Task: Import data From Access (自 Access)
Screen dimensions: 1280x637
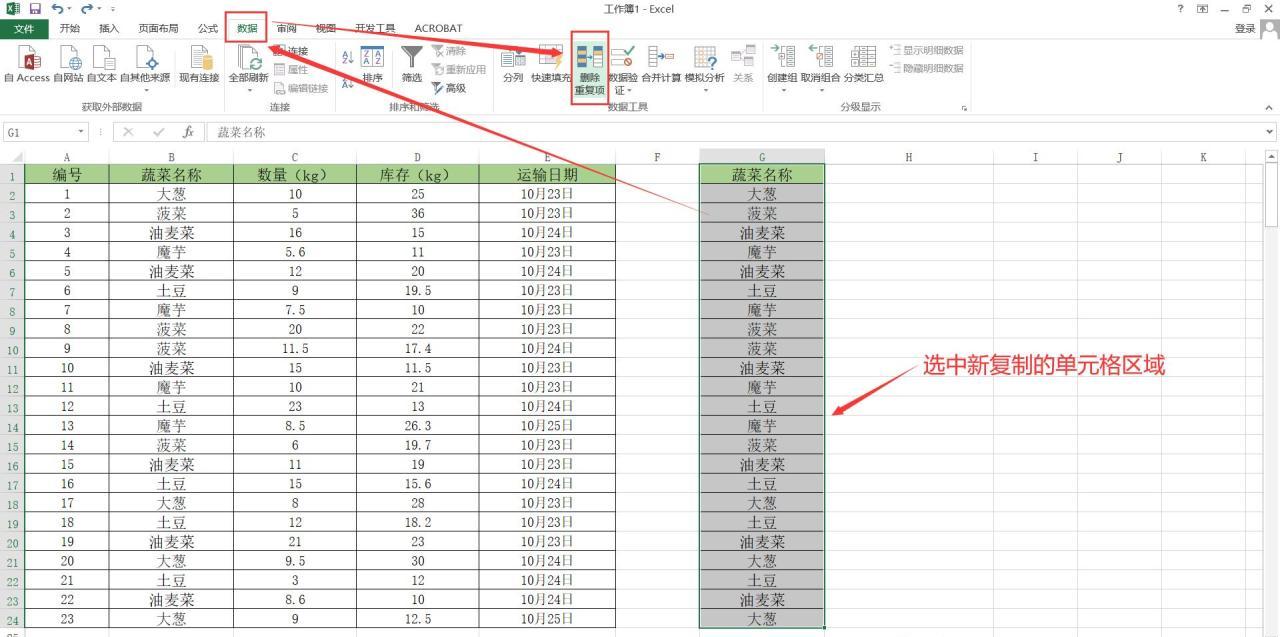Action: (x=26, y=66)
